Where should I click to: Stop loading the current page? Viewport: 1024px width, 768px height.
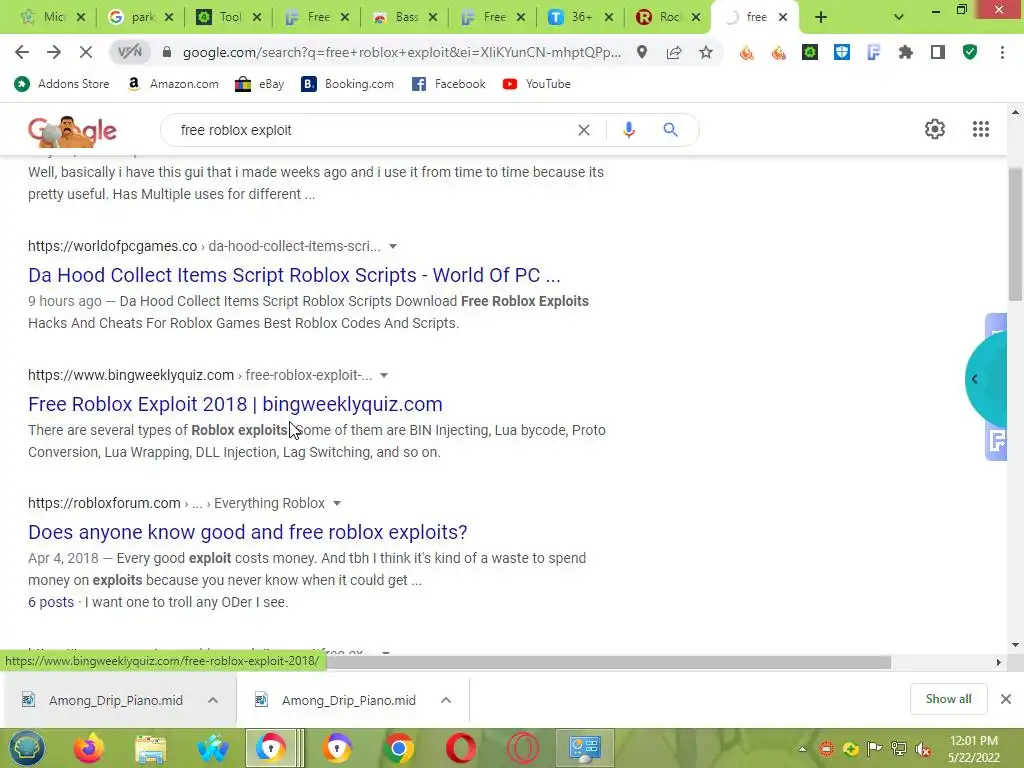point(86,52)
